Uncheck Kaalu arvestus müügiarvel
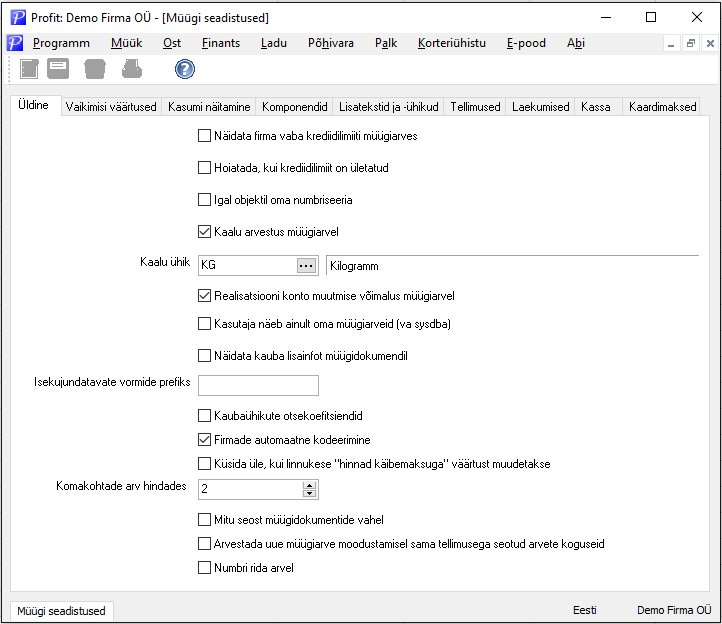The width and height of the screenshot is (722, 624). coord(204,232)
